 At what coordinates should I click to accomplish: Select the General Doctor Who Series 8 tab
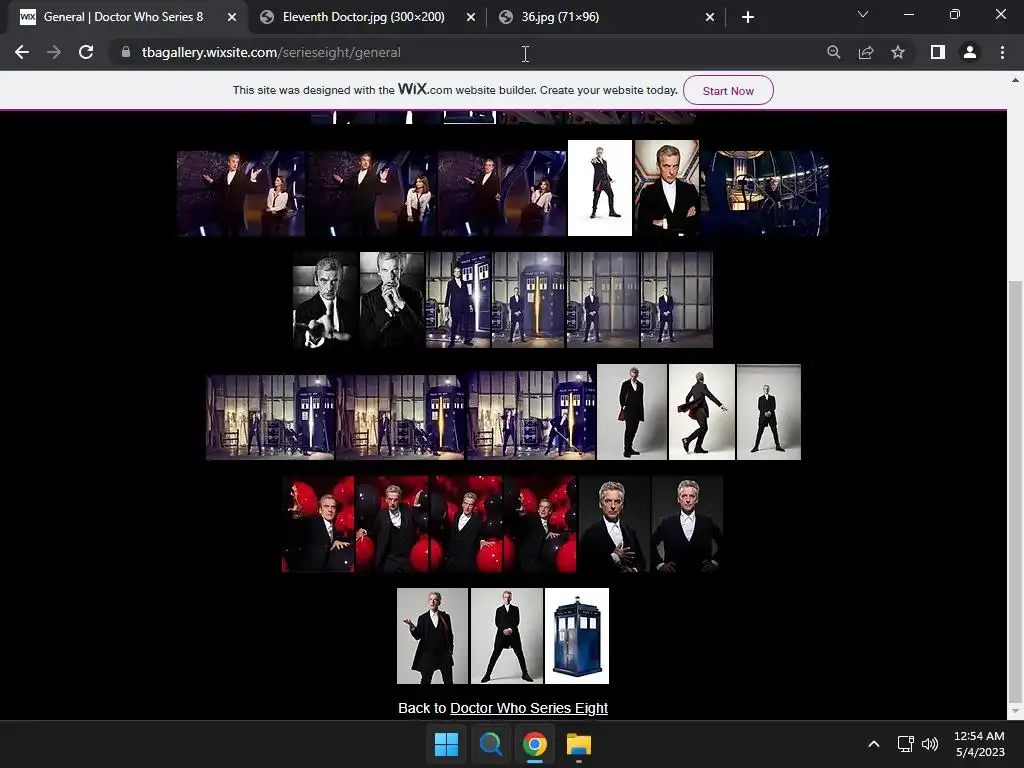124,17
